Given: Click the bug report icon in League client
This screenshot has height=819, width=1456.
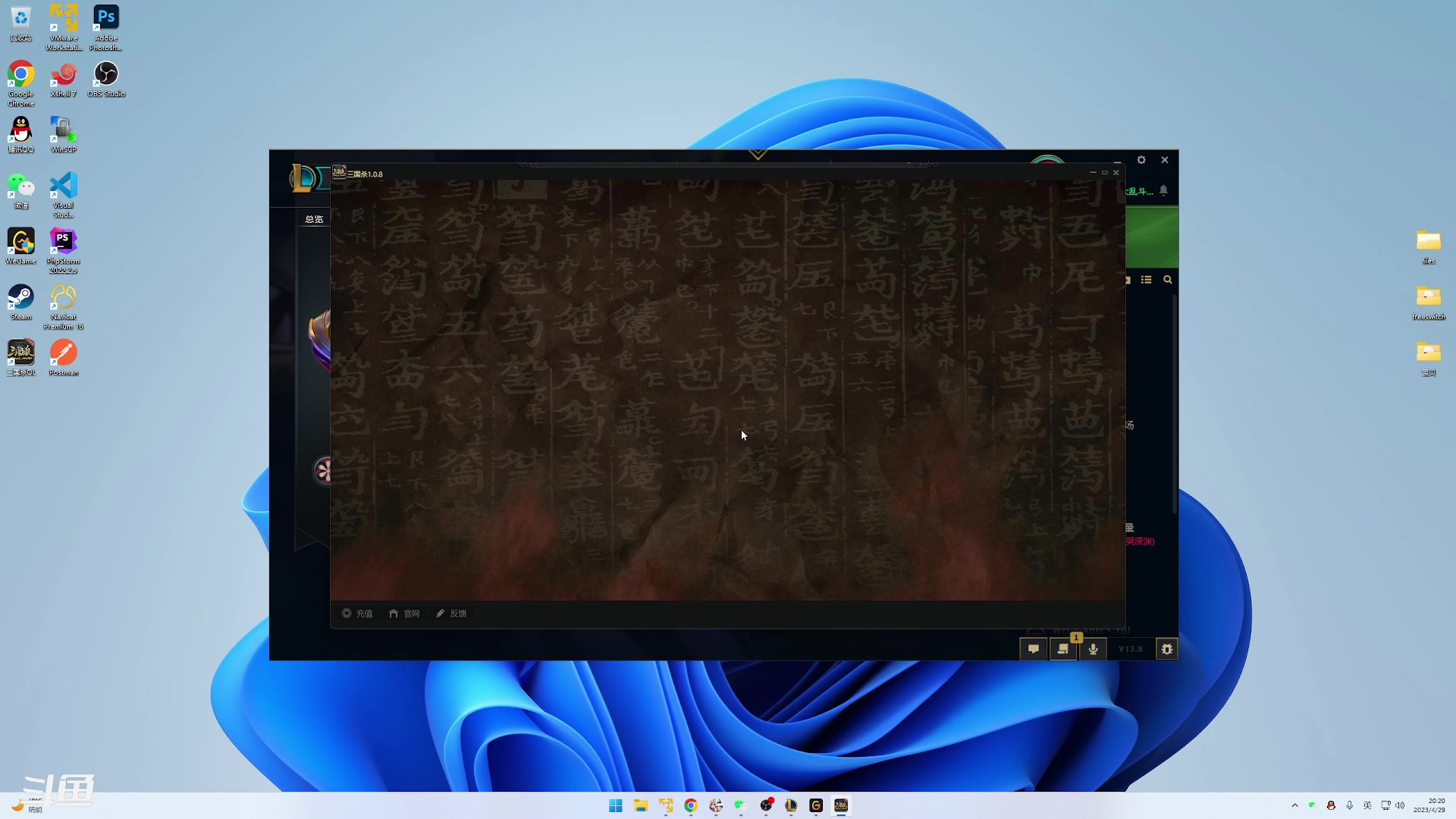Looking at the screenshot, I should (x=1166, y=649).
